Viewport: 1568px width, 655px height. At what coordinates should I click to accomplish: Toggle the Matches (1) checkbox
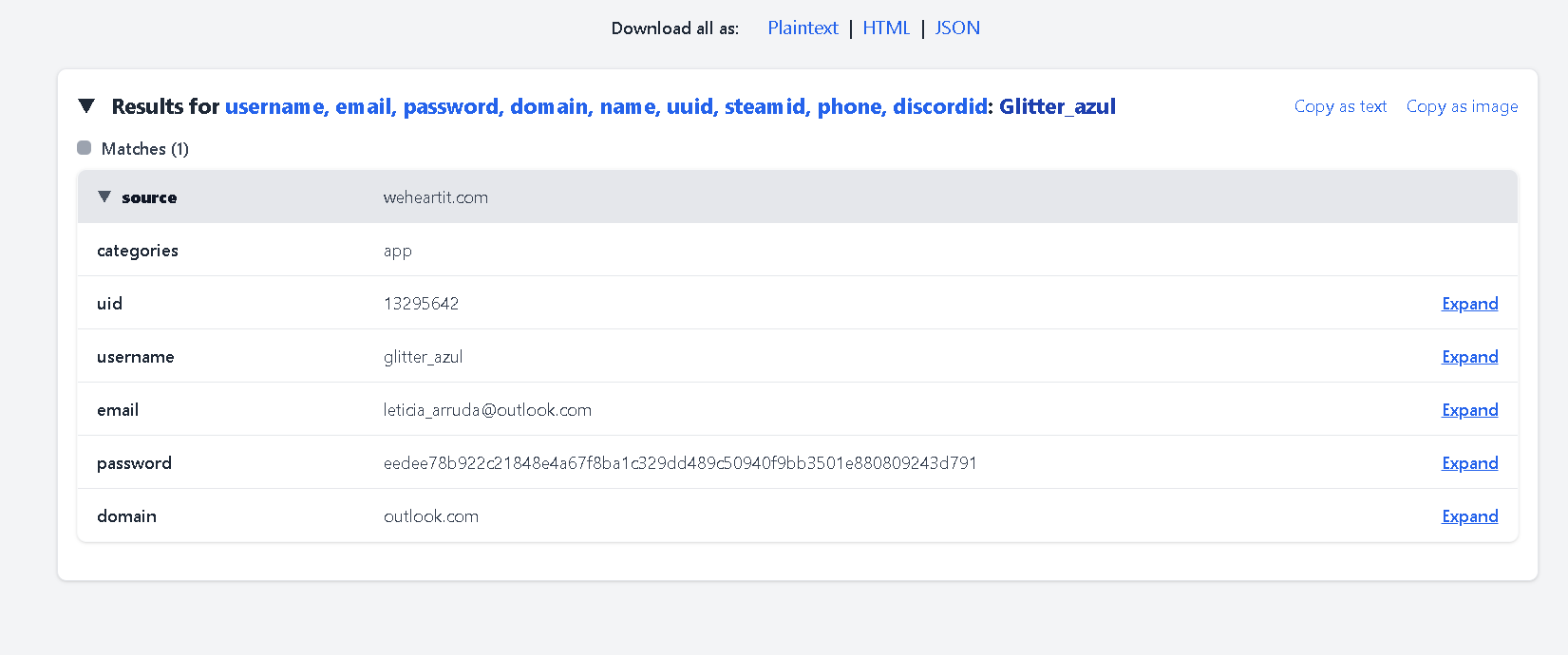[85, 148]
